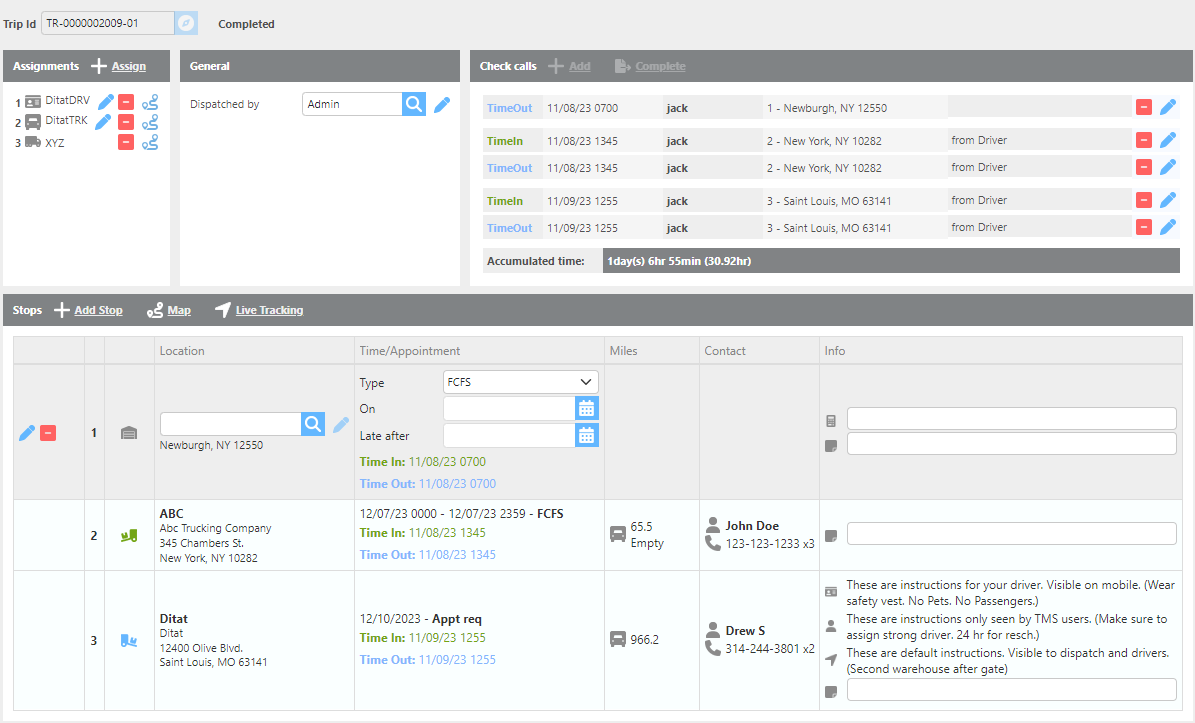
Task: Edit the Dispatched by pencil icon
Action: (442, 104)
